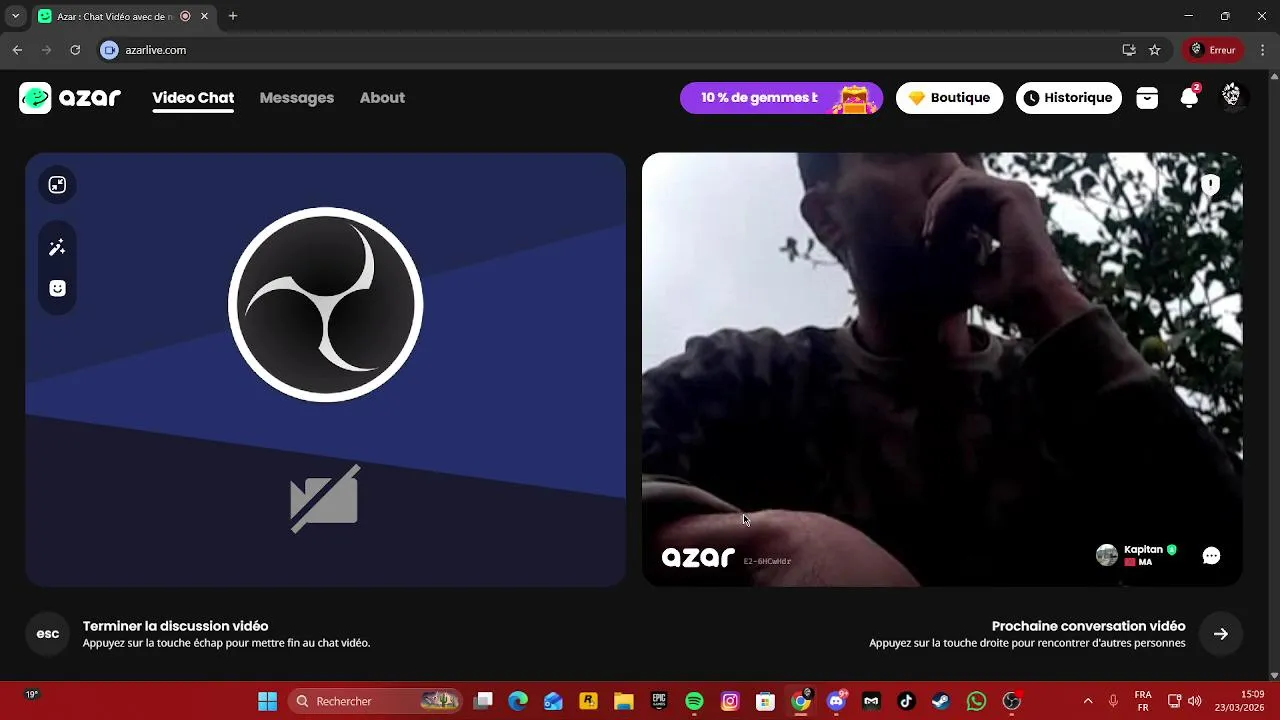Open the volume control in system tray

(1195, 701)
